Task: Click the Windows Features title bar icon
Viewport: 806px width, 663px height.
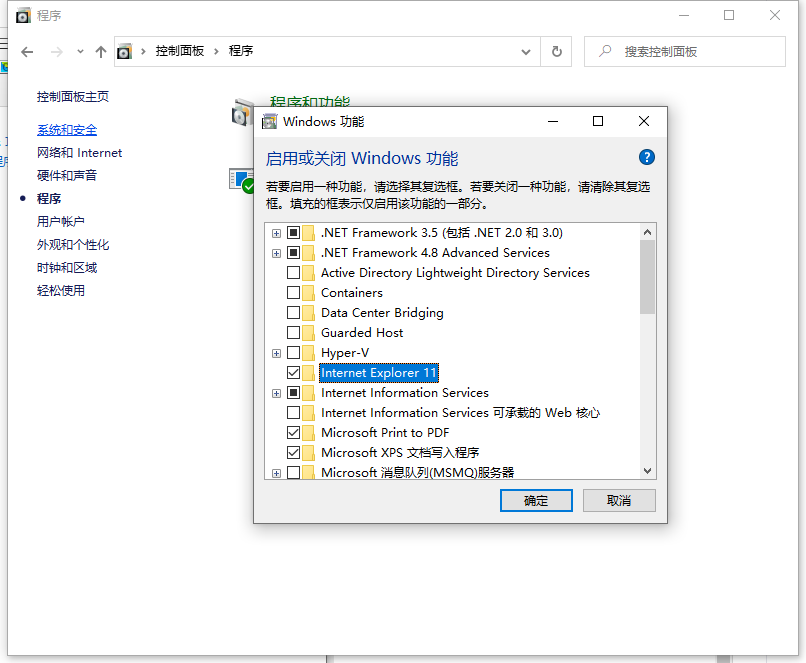Action: coord(268,120)
